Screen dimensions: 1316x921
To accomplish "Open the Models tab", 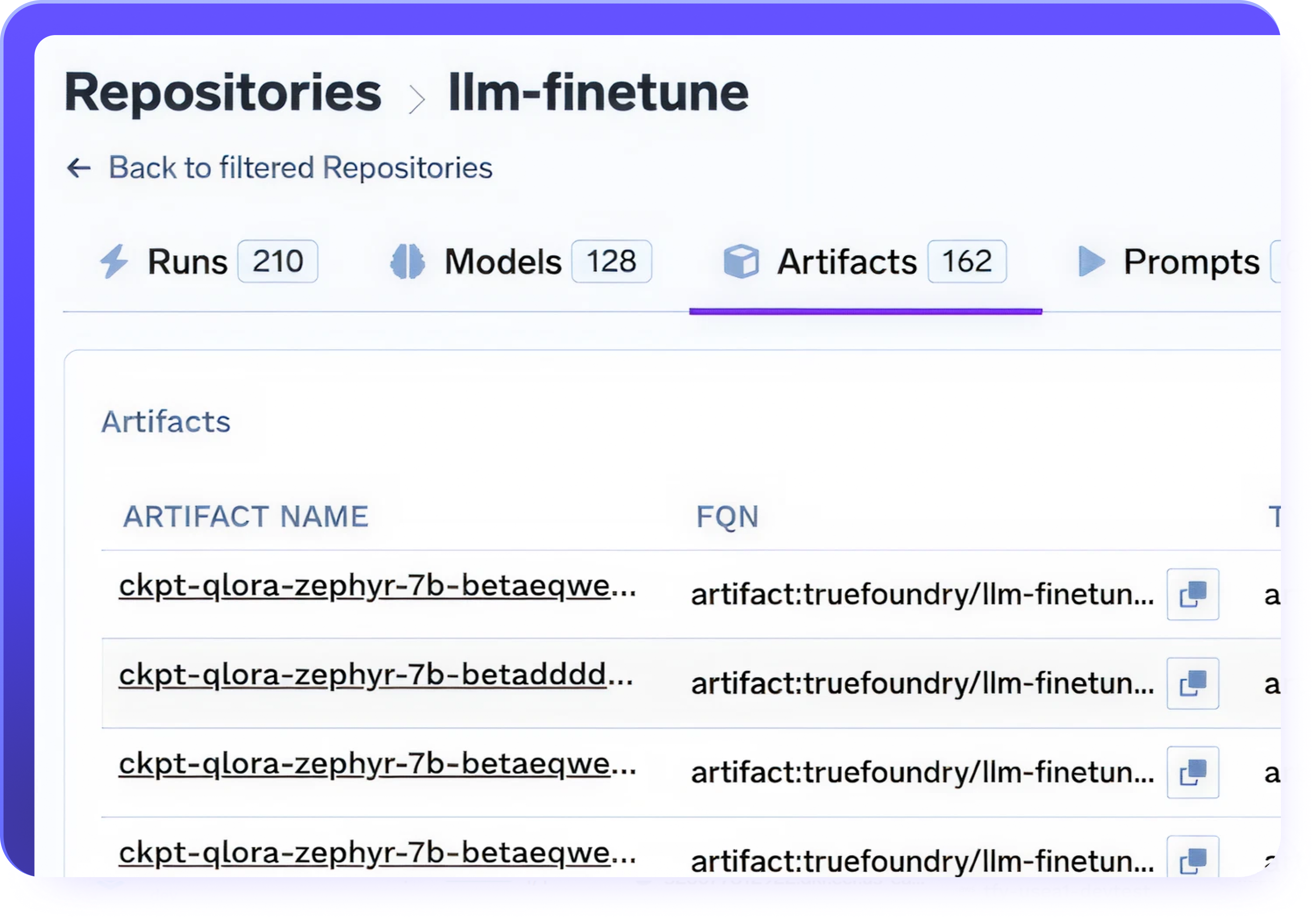I will (503, 262).
